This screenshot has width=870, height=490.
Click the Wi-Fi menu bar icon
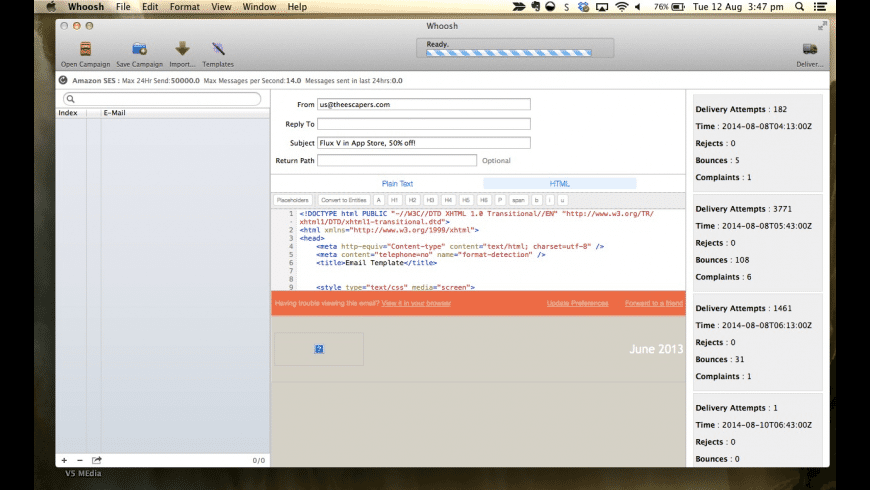tap(622, 7)
